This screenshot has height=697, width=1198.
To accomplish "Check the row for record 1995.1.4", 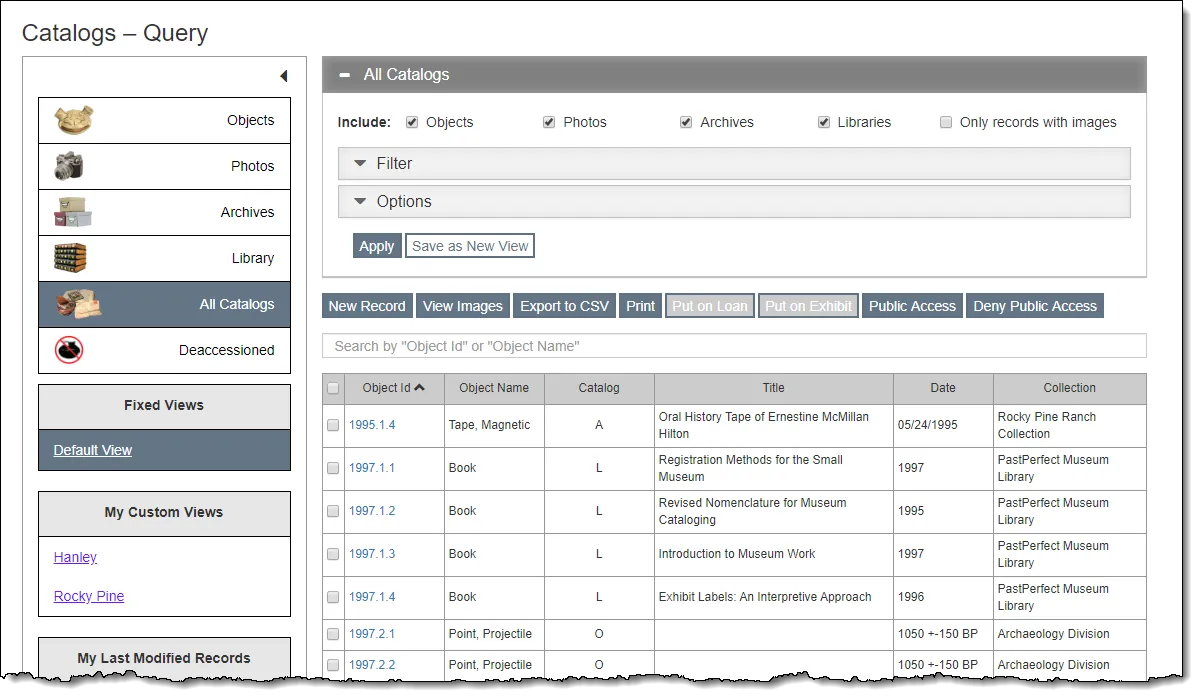I will tap(333, 425).
